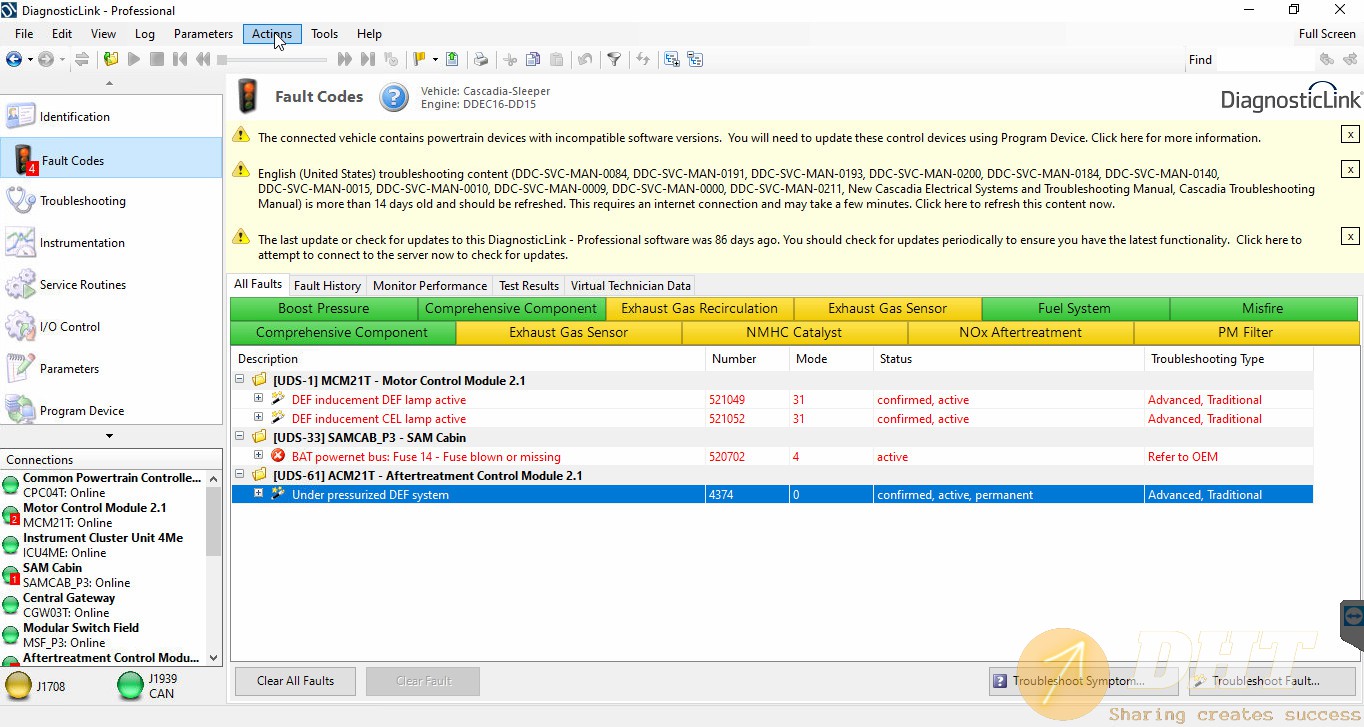Click the Refresh arrows toolbar icon
This screenshot has width=1364, height=727.
[643, 60]
